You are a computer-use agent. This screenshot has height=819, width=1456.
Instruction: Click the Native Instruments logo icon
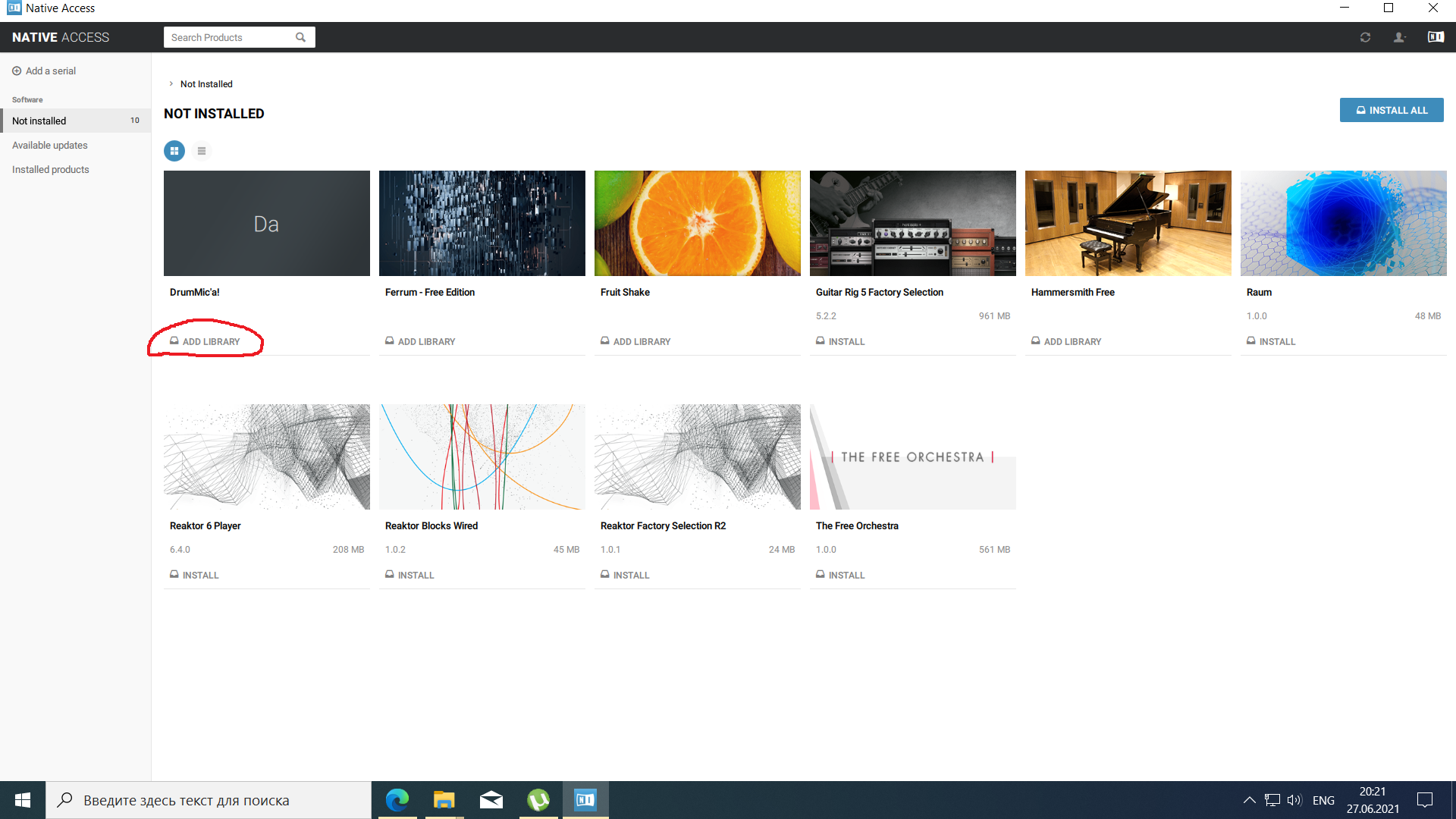1436,37
